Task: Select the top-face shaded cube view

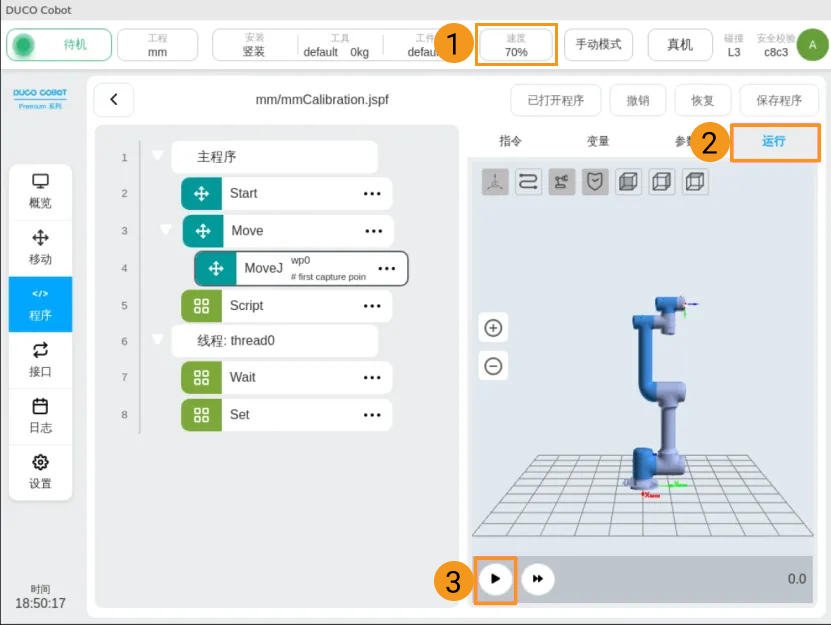Action: [x=695, y=182]
